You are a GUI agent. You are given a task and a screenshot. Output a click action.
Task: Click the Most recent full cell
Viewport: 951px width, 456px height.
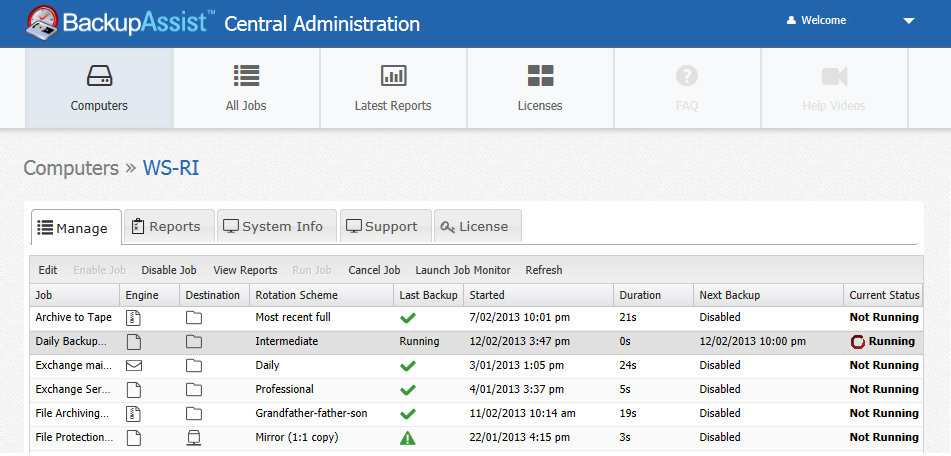point(293,317)
